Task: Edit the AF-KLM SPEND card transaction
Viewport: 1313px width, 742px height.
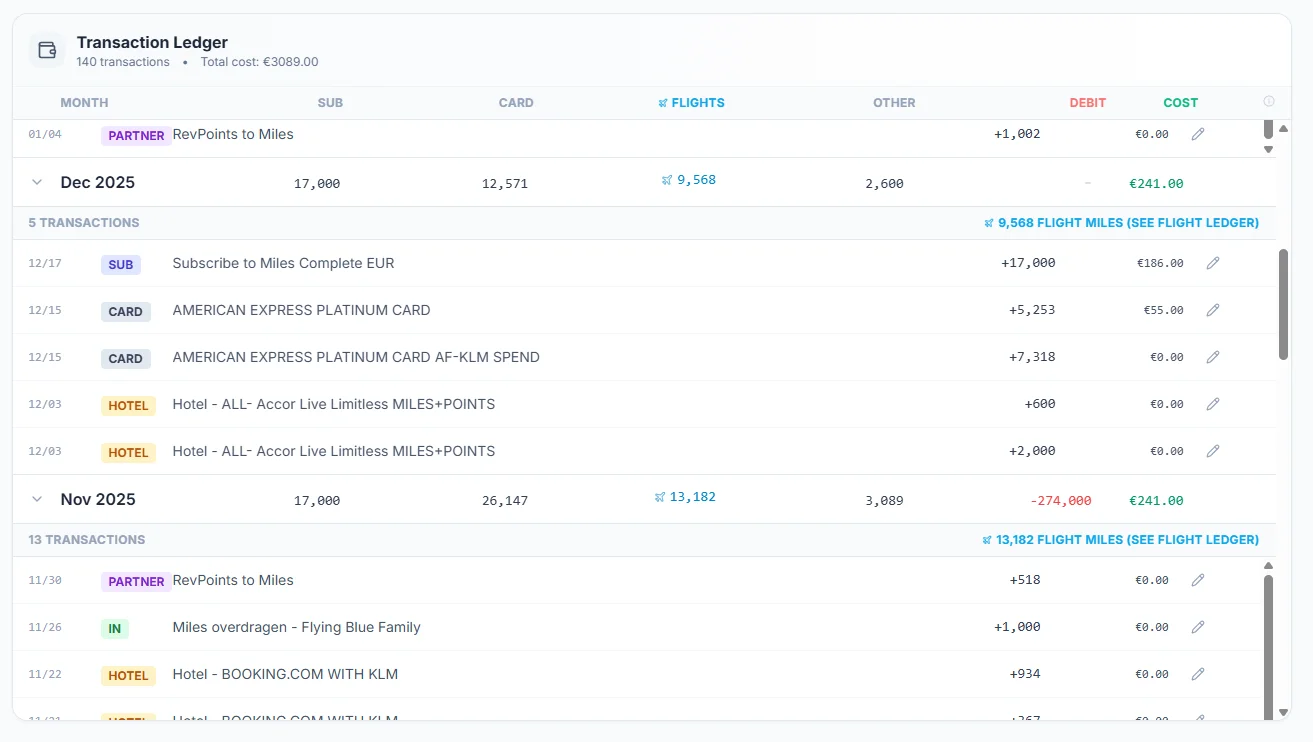Action: click(1213, 357)
